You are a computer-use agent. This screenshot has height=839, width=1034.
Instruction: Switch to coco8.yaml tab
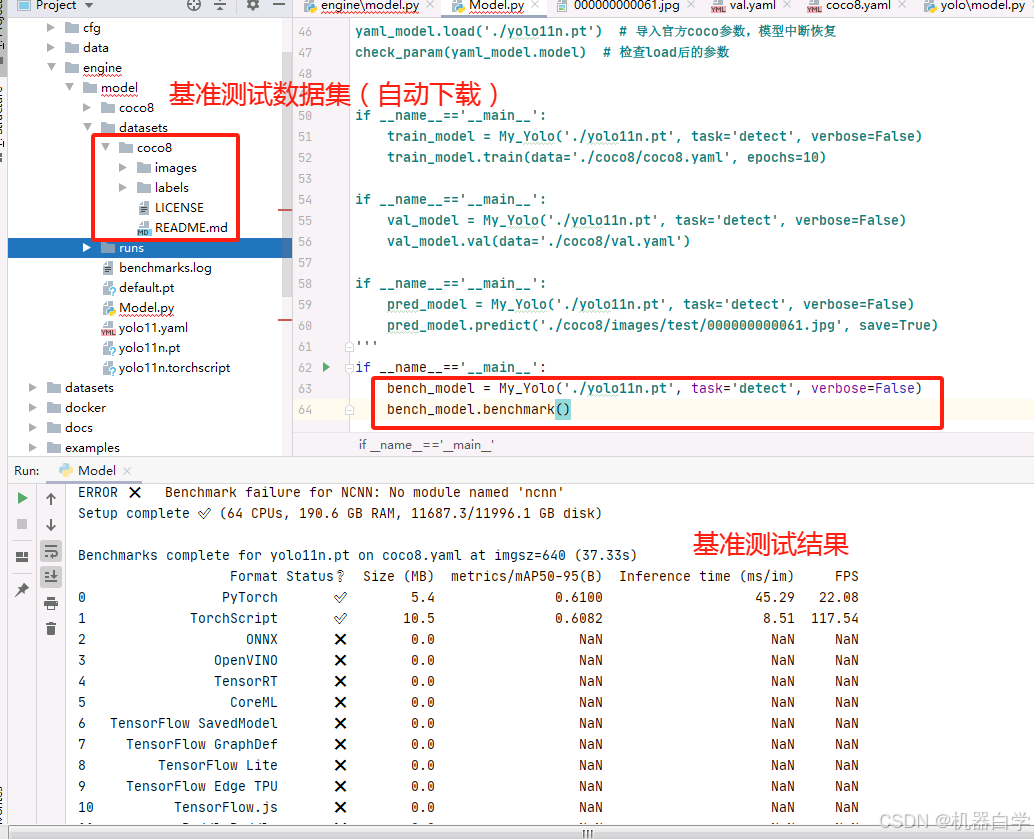tap(858, 5)
